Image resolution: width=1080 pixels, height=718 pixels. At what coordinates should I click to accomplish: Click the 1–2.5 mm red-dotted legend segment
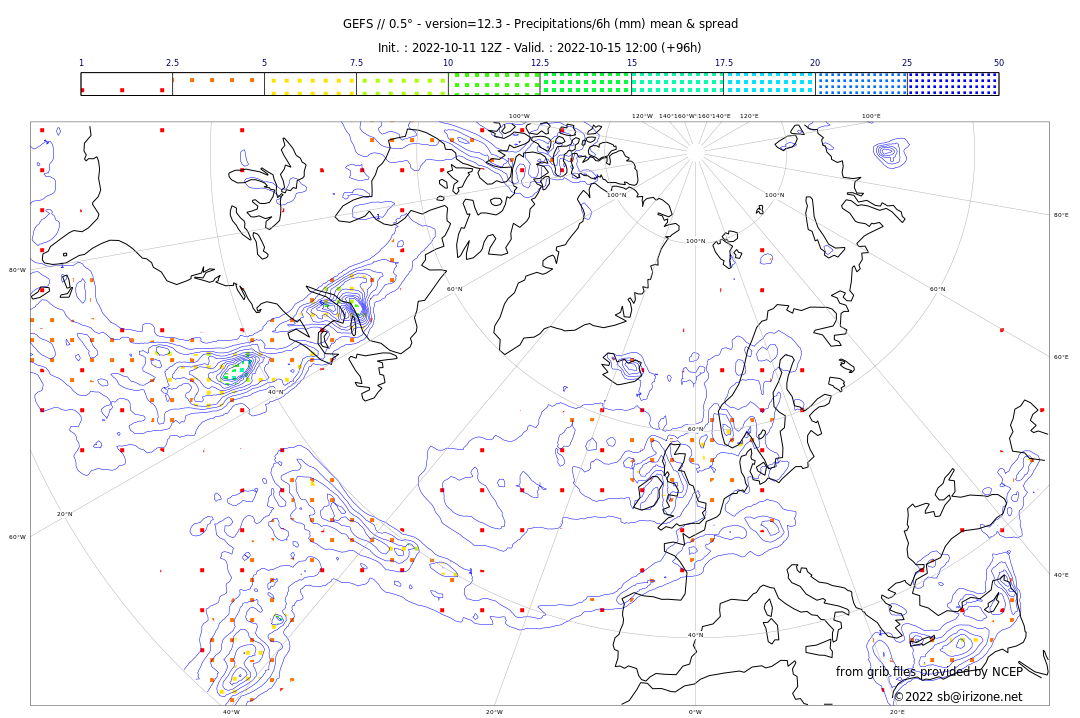(x=127, y=84)
